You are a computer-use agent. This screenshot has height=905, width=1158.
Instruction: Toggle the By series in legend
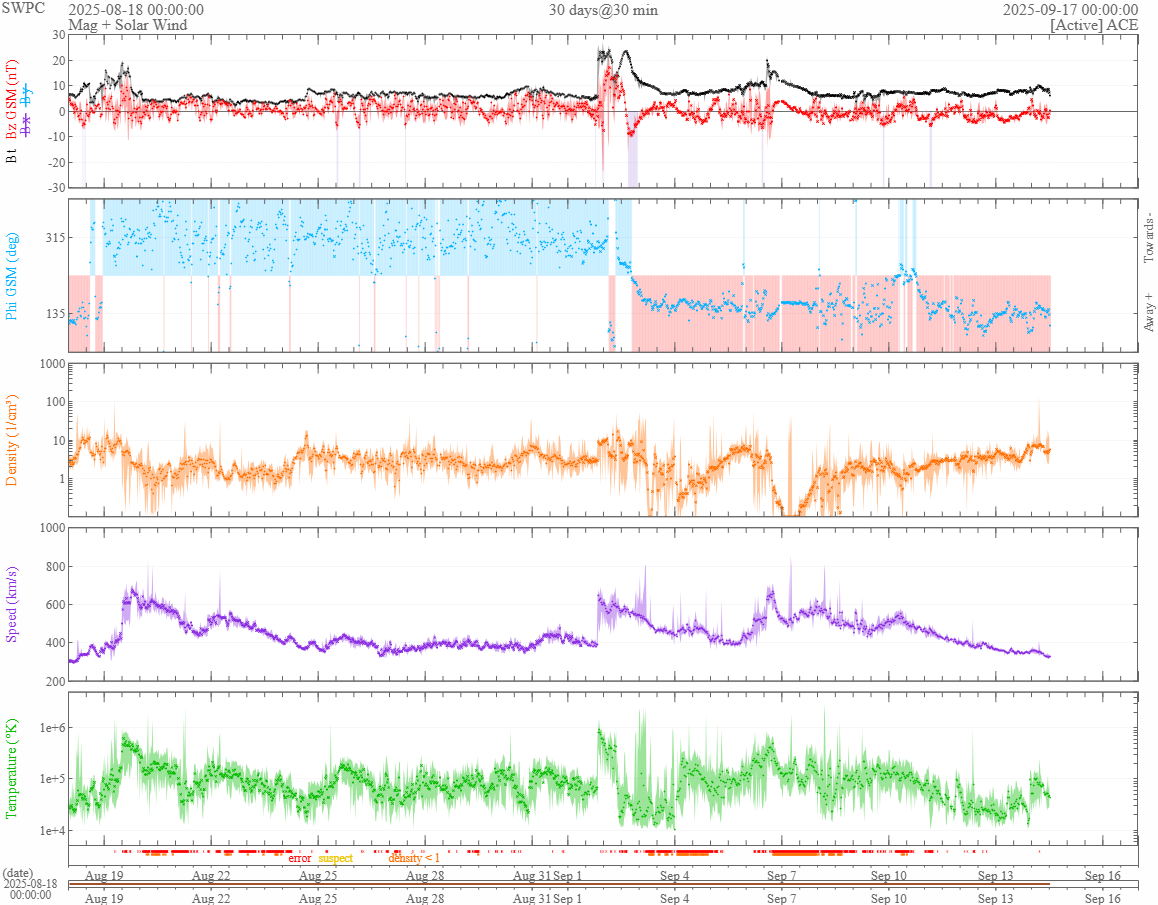coord(27,96)
